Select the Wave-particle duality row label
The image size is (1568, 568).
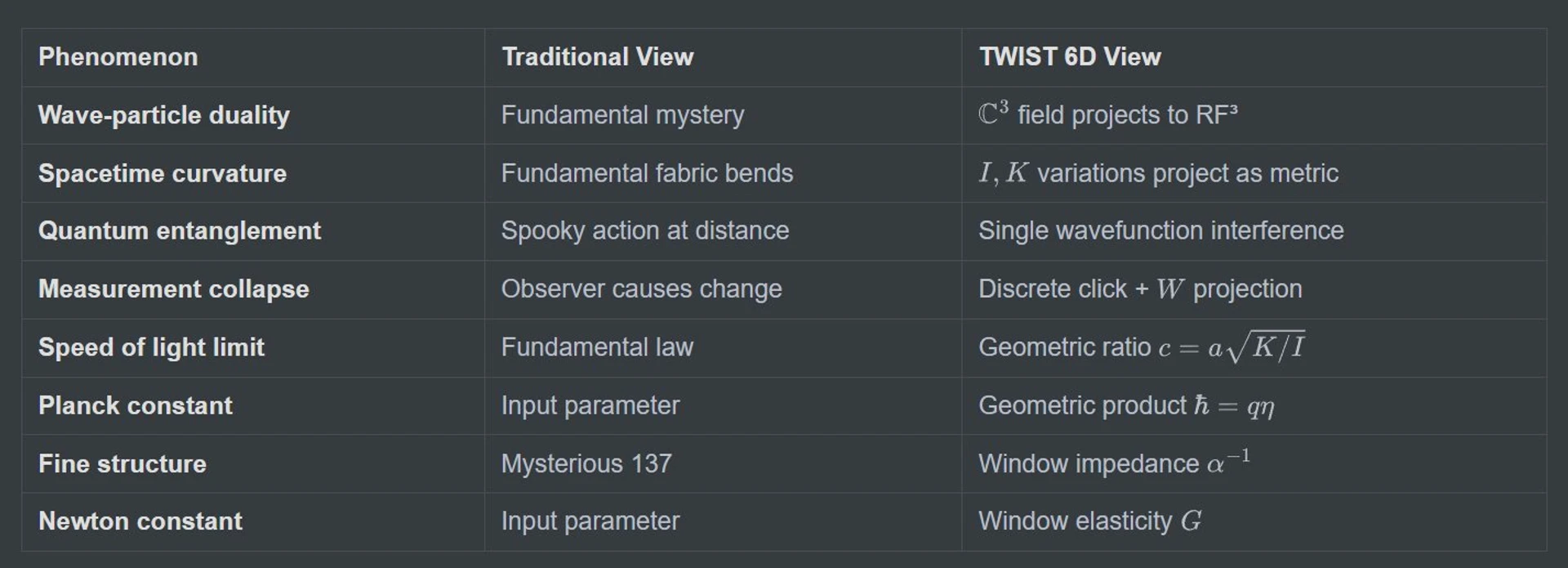[164, 115]
